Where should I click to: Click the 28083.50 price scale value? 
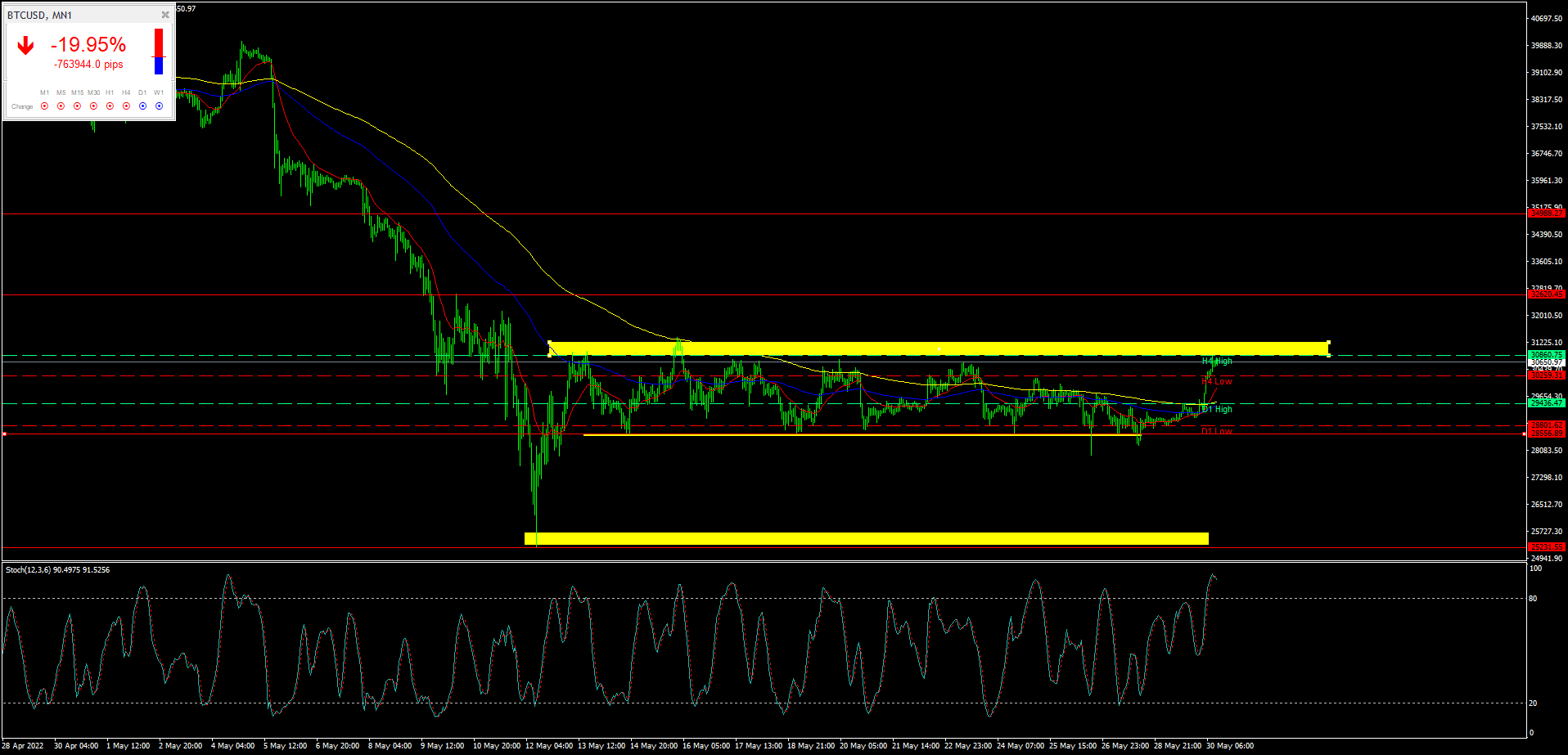1547,450
